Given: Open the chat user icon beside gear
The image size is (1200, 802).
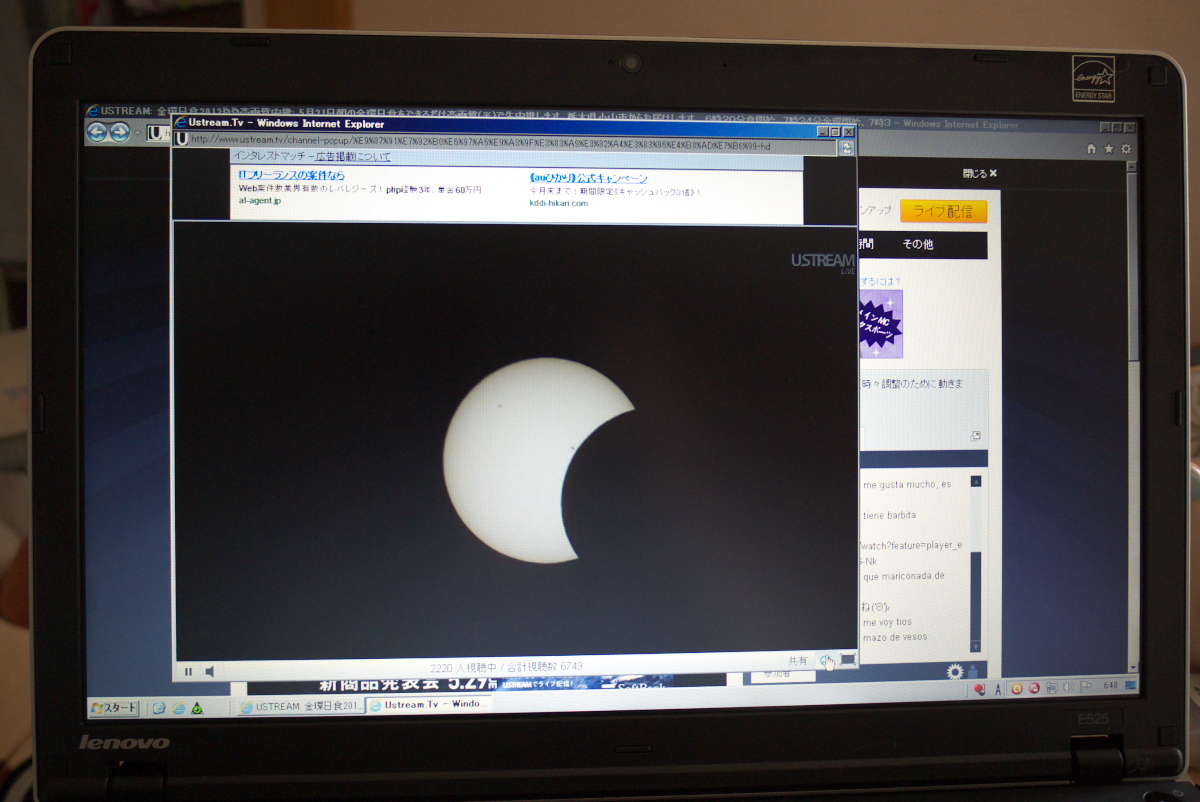Looking at the screenshot, I should pos(973,671).
